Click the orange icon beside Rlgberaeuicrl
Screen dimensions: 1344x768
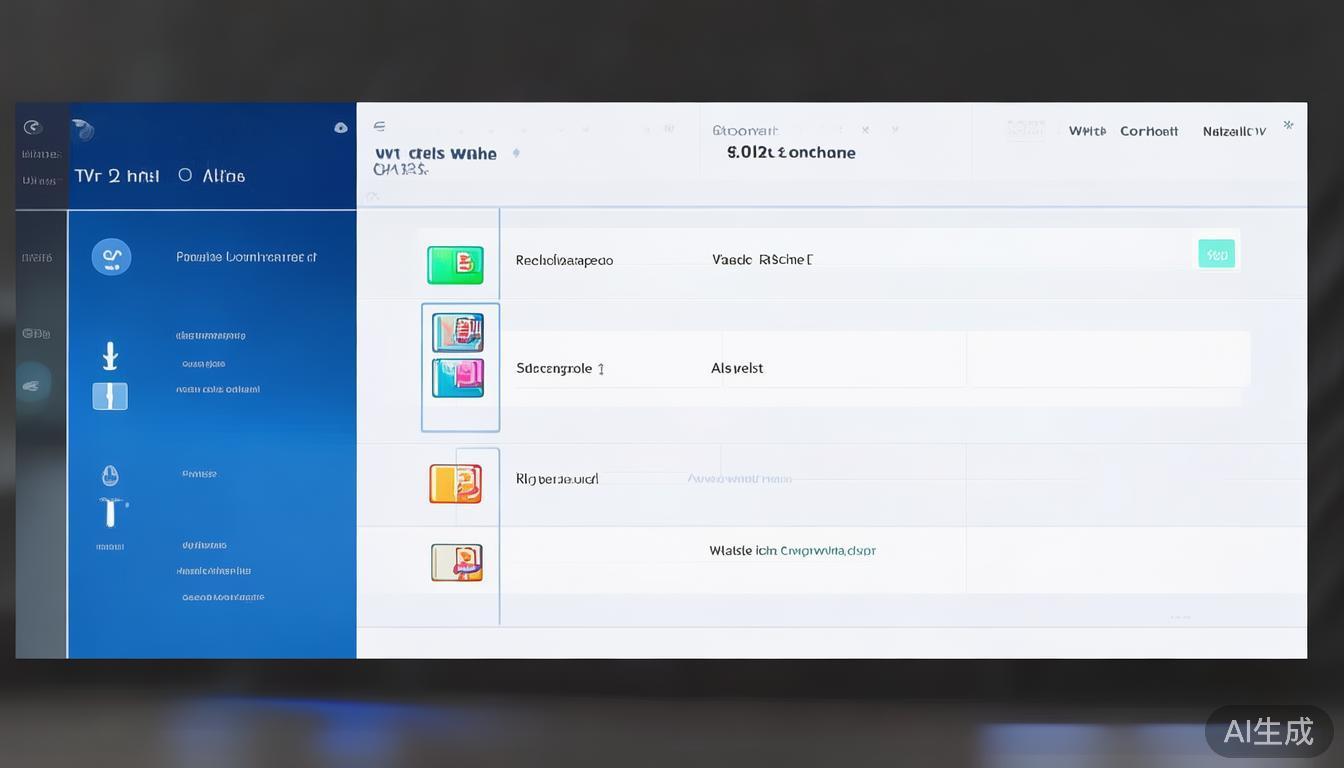pyautogui.click(x=455, y=484)
